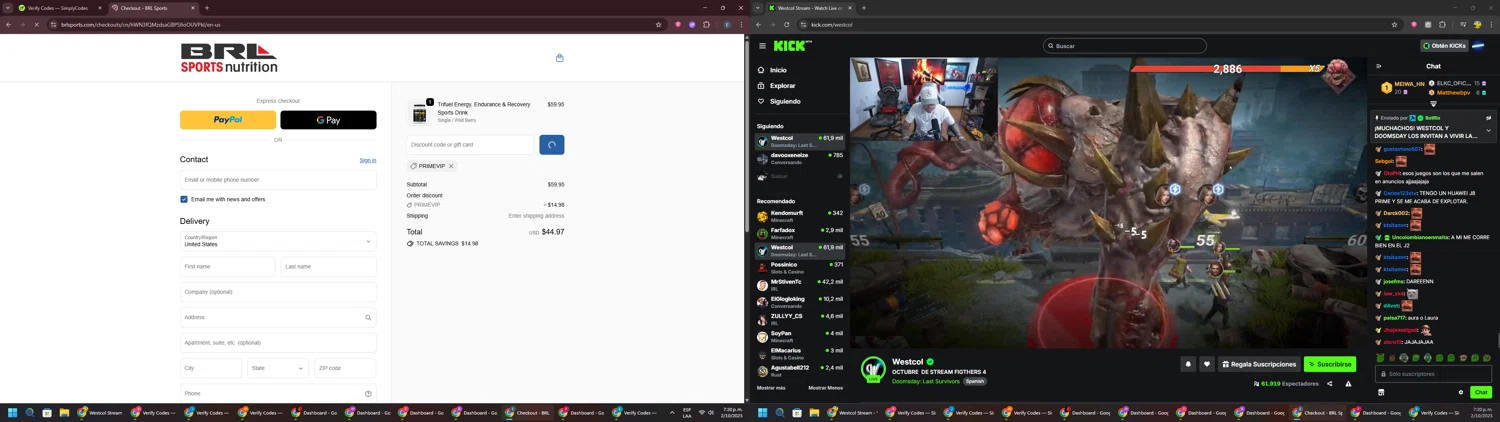This screenshot has height=422, width=1500.
Task: Toggle stream notification bell icon
Action: (x=1188, y=364)
